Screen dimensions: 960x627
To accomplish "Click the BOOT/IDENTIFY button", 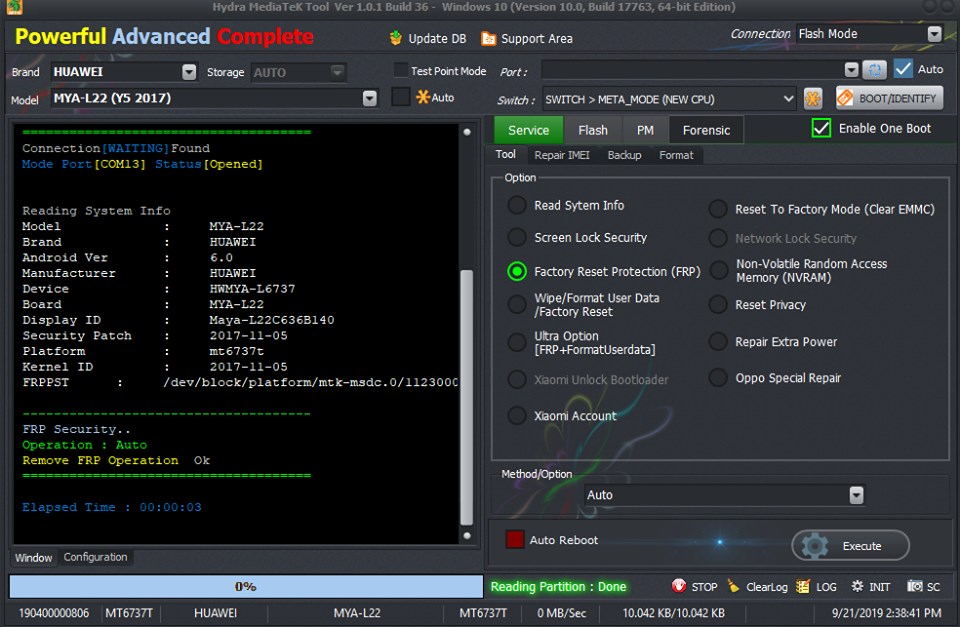I will point(889,98).
